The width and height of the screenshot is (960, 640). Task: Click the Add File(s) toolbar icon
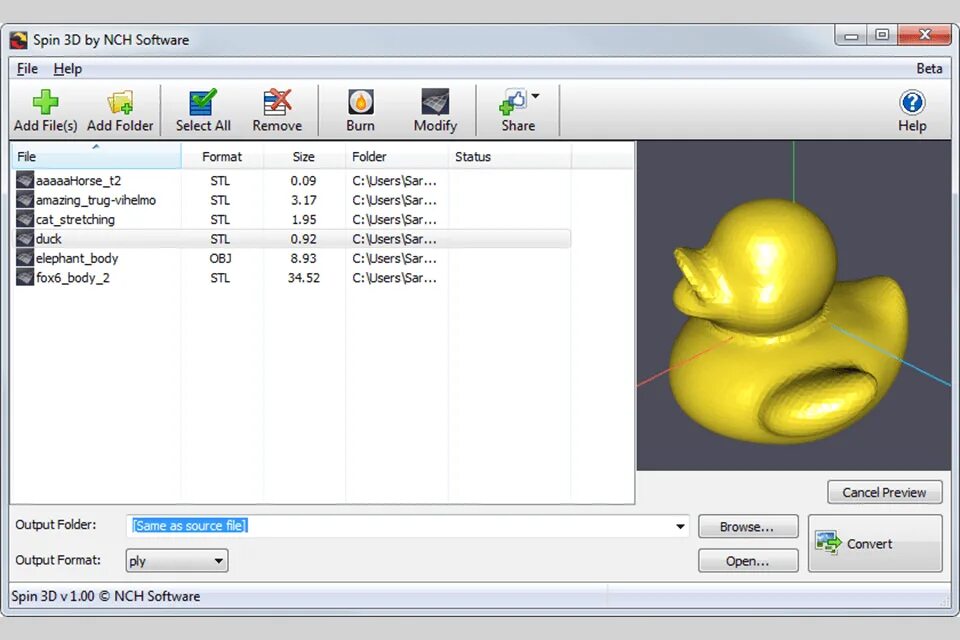(45, 102)
